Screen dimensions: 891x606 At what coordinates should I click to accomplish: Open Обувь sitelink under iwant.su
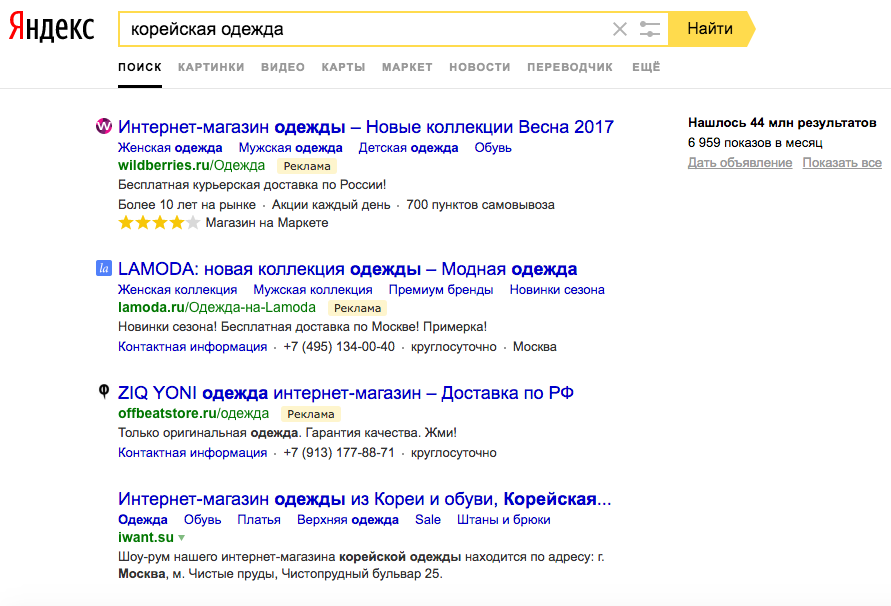click(202, 520)
